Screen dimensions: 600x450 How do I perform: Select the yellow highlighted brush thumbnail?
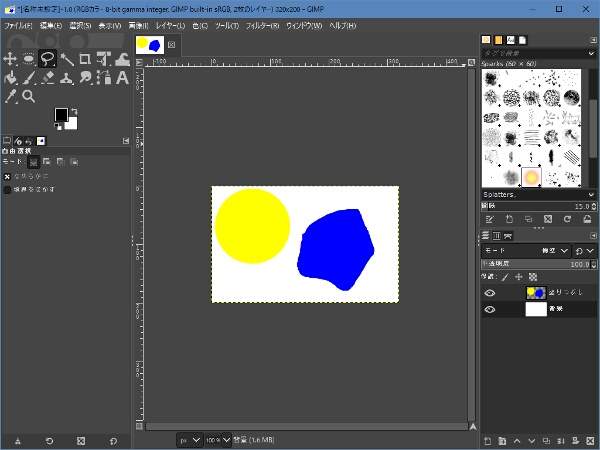(532, 177)
